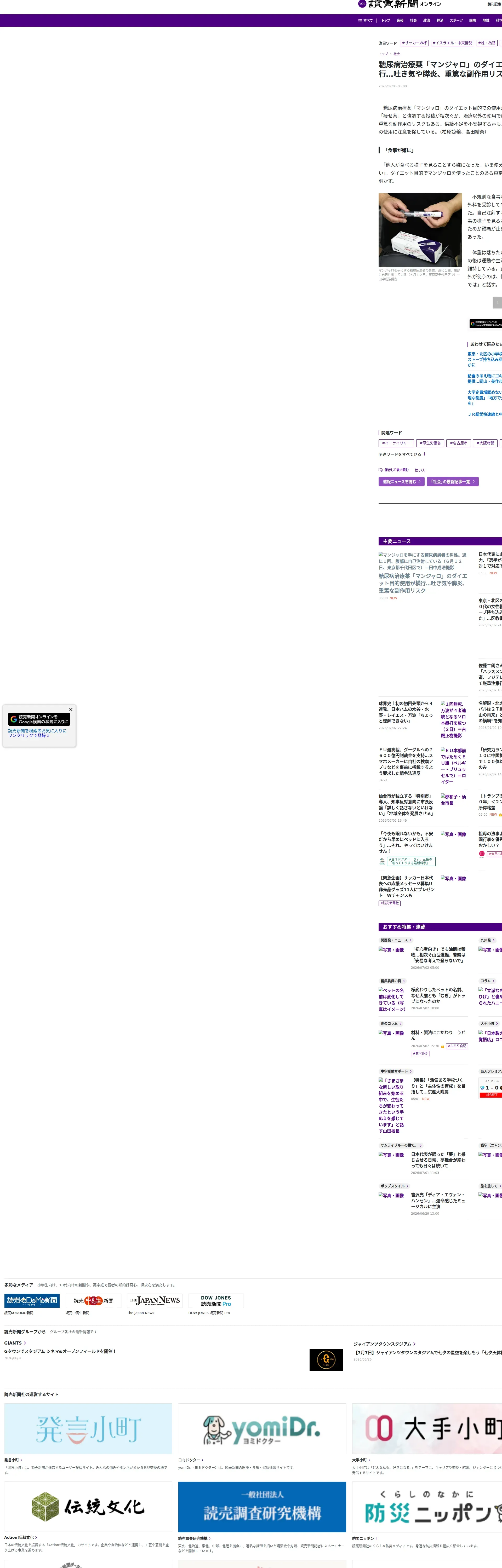The height and width of the screenshot is (1568, 502).
Task: Open the Gタウンでスタジアム シネマ article link
Action: [60, 1351]
